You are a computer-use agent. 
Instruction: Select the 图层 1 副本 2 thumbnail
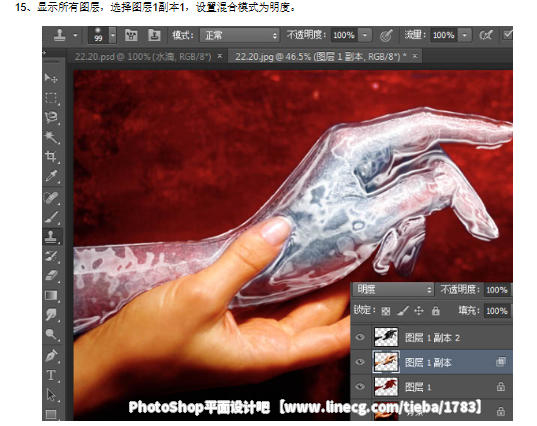pos(386,337)
